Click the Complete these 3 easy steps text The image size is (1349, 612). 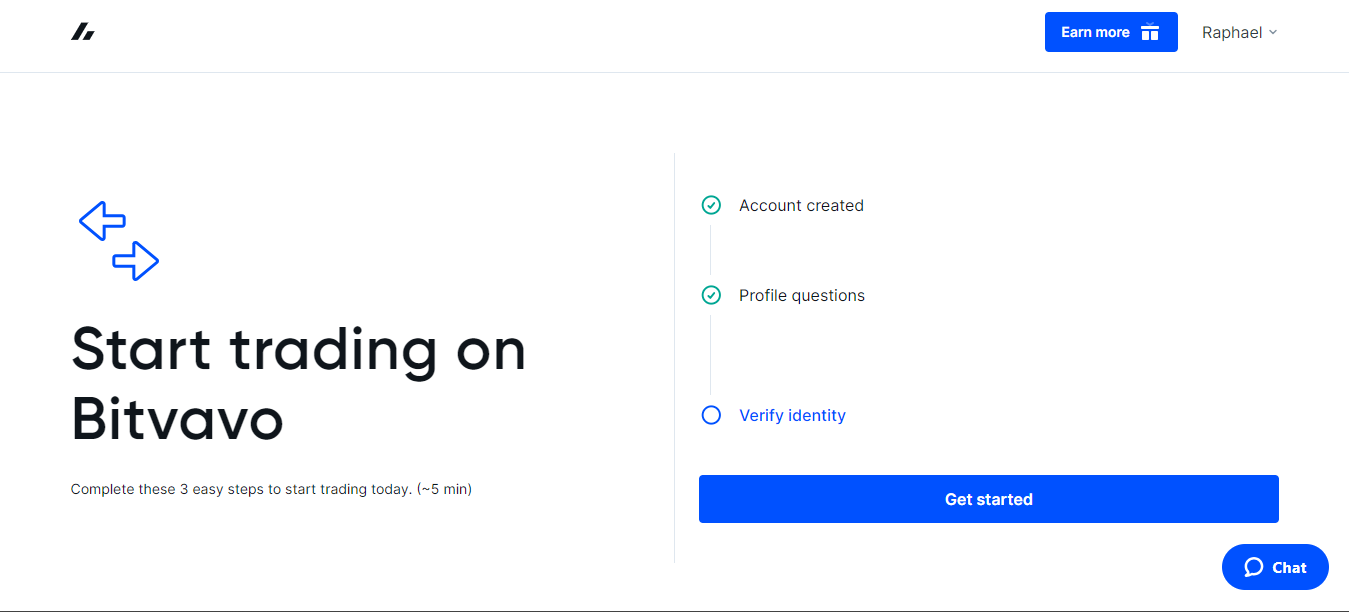pyautogui.click(x=271, y=489)
